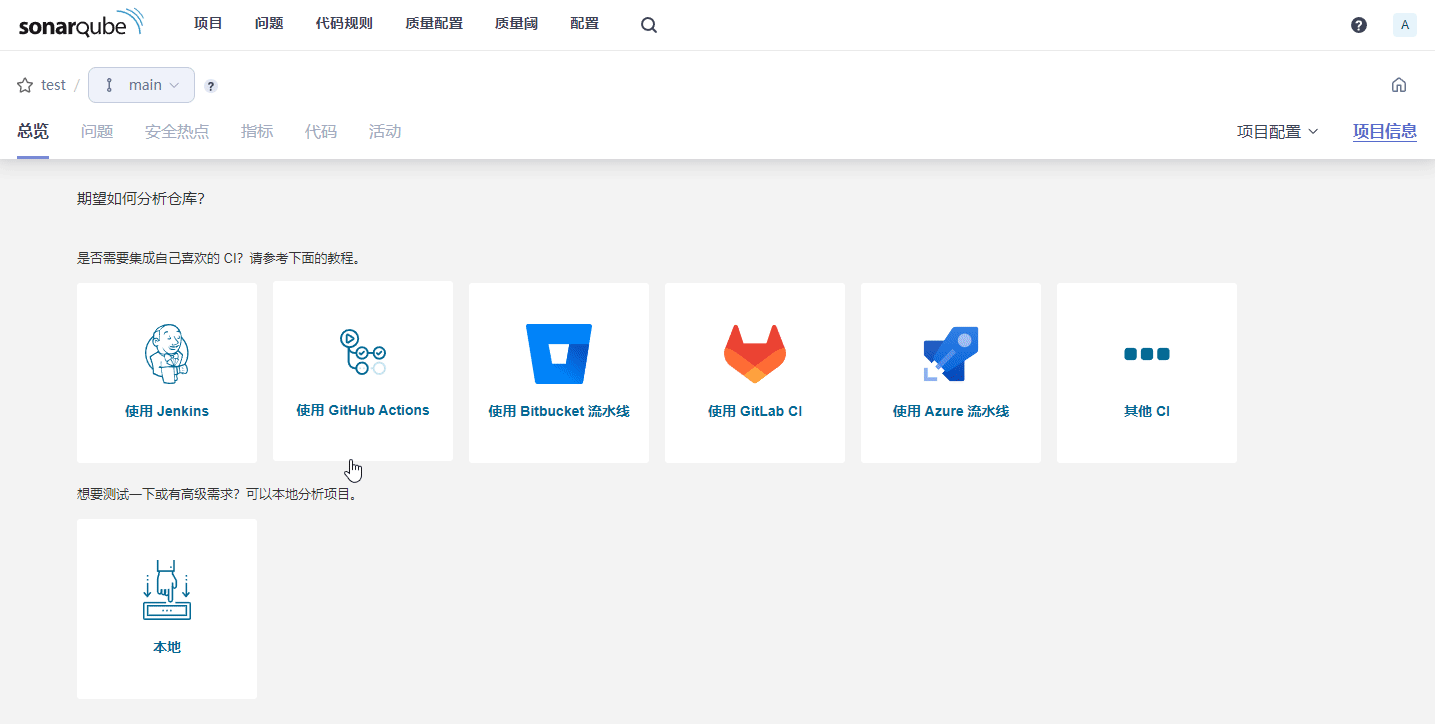The image size is (1435, 724).
Task: Click the GitHub Actions workflow icon
Action: click(x=363, y=352)
